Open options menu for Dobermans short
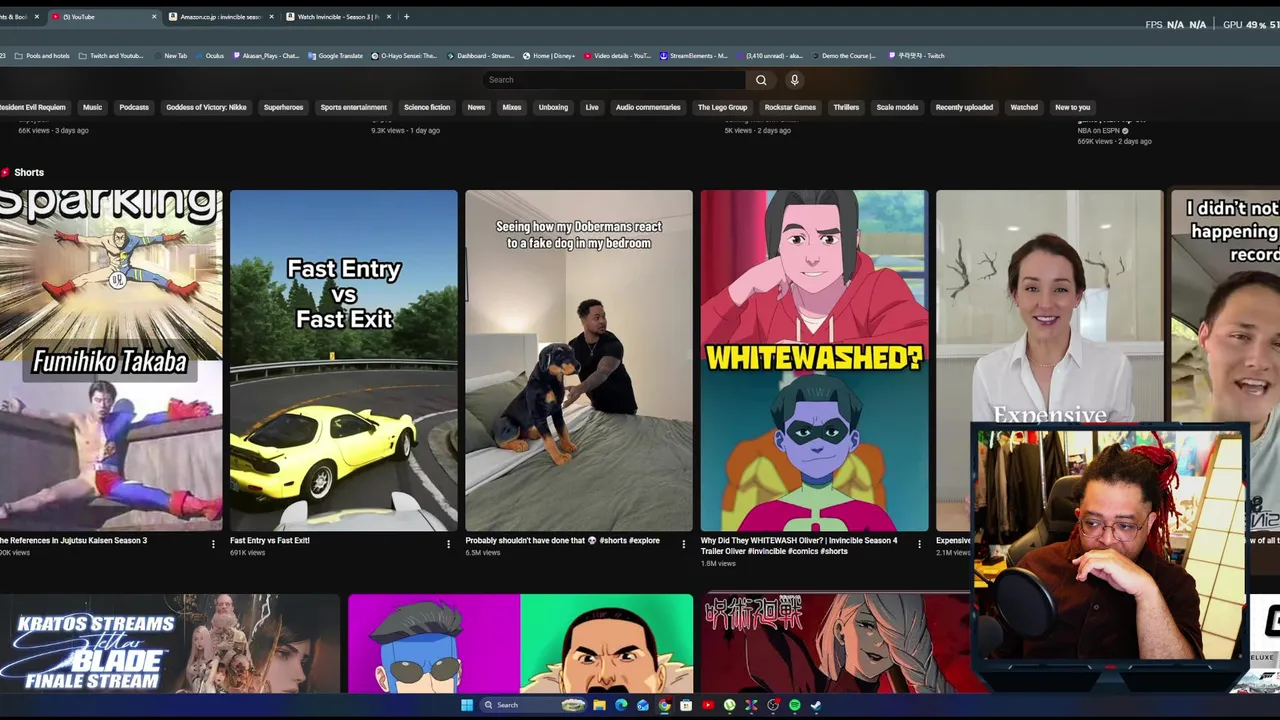 [x=684, y=544]
